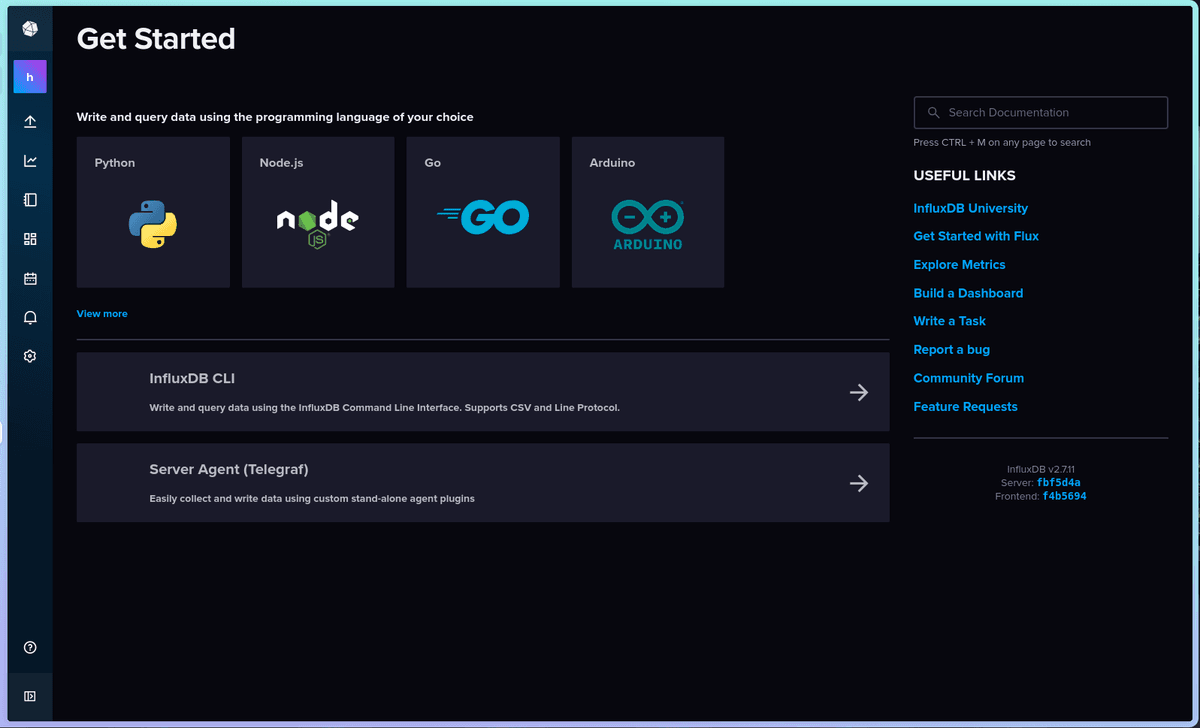
Task: Click the Get Started page title
Action: pyautogui.click(x=156, y=38)
